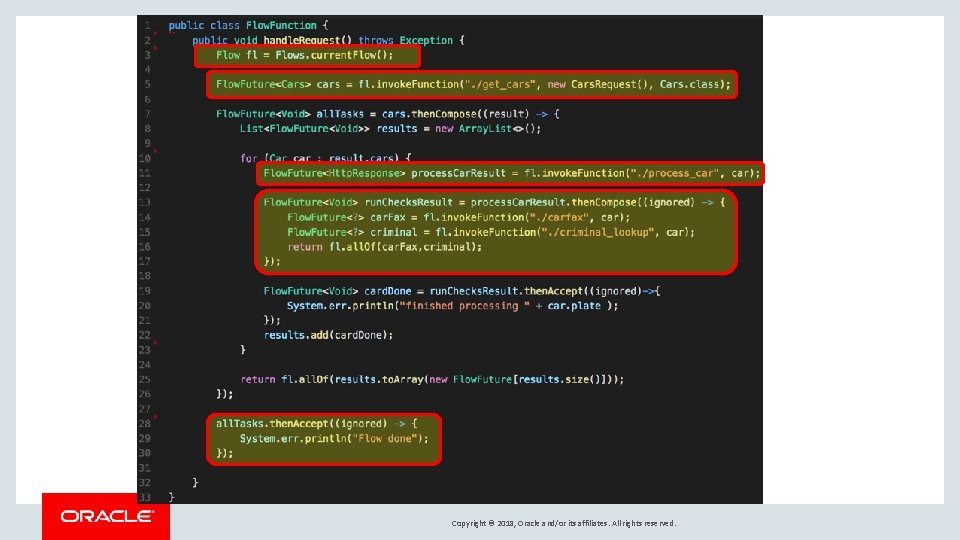The height and width of the screenshot is (540, 960).
Task: Click the "finished processing " string literal
Action: click(464, 306)
